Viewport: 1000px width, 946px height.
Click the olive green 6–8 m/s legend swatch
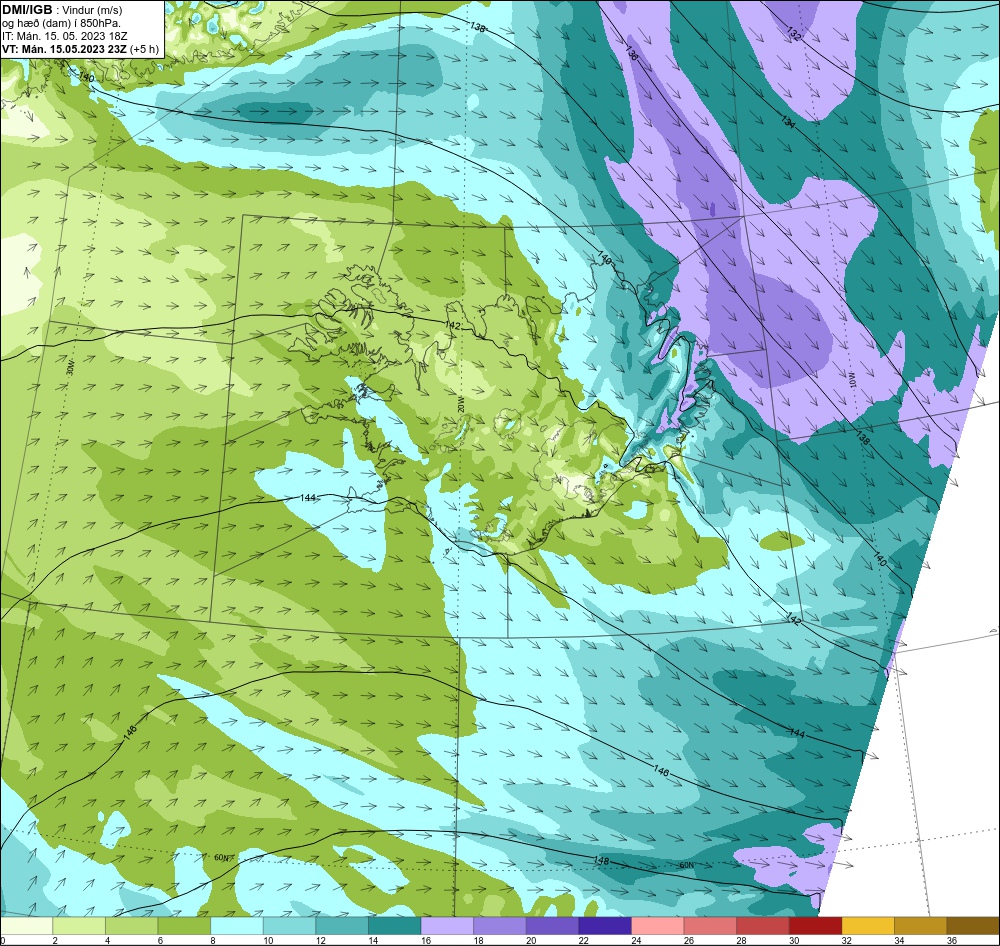click(184, 925)
